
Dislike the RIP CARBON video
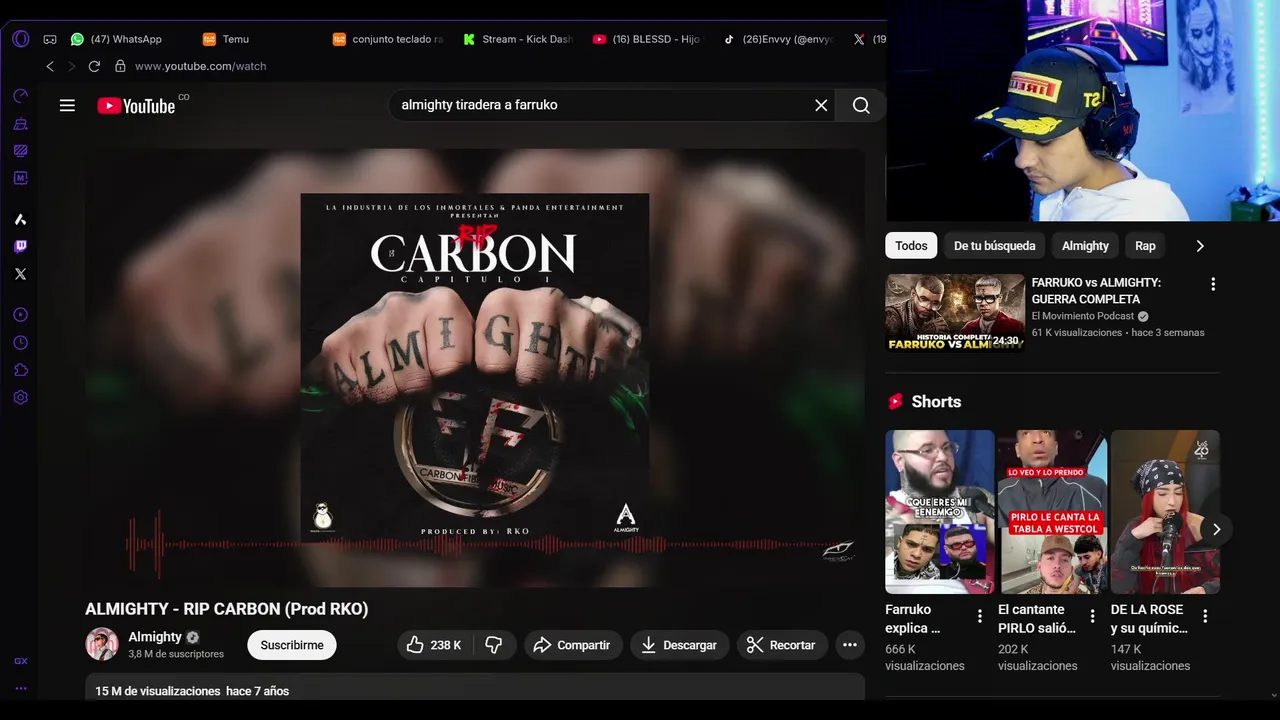(x=494, y=645)
